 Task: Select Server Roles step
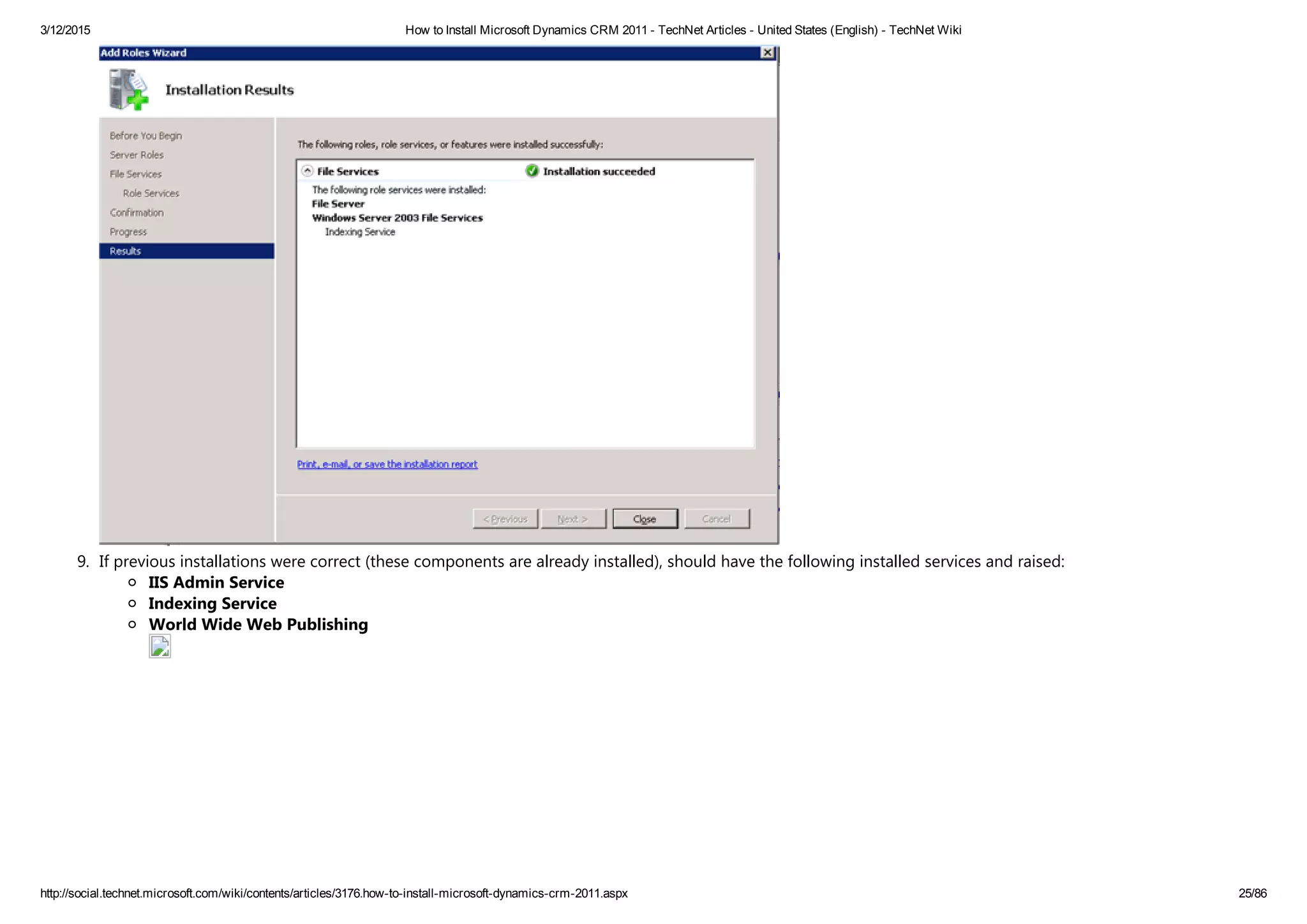(137, 155)
